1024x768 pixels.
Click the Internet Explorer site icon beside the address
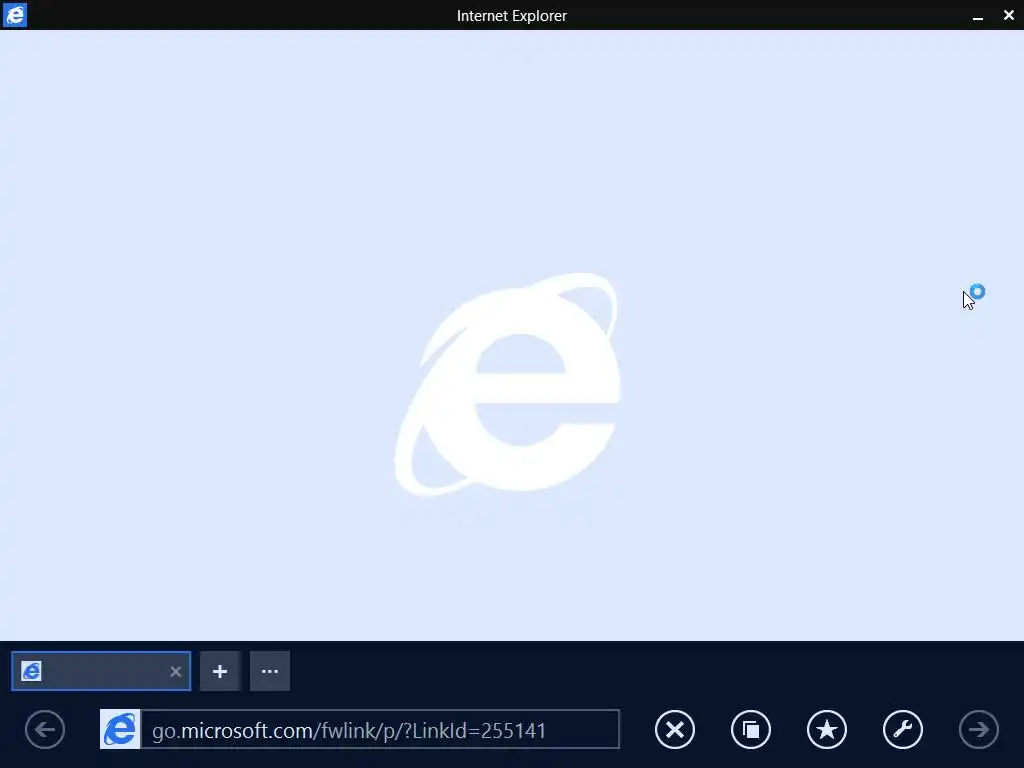(x=120, y=729)
